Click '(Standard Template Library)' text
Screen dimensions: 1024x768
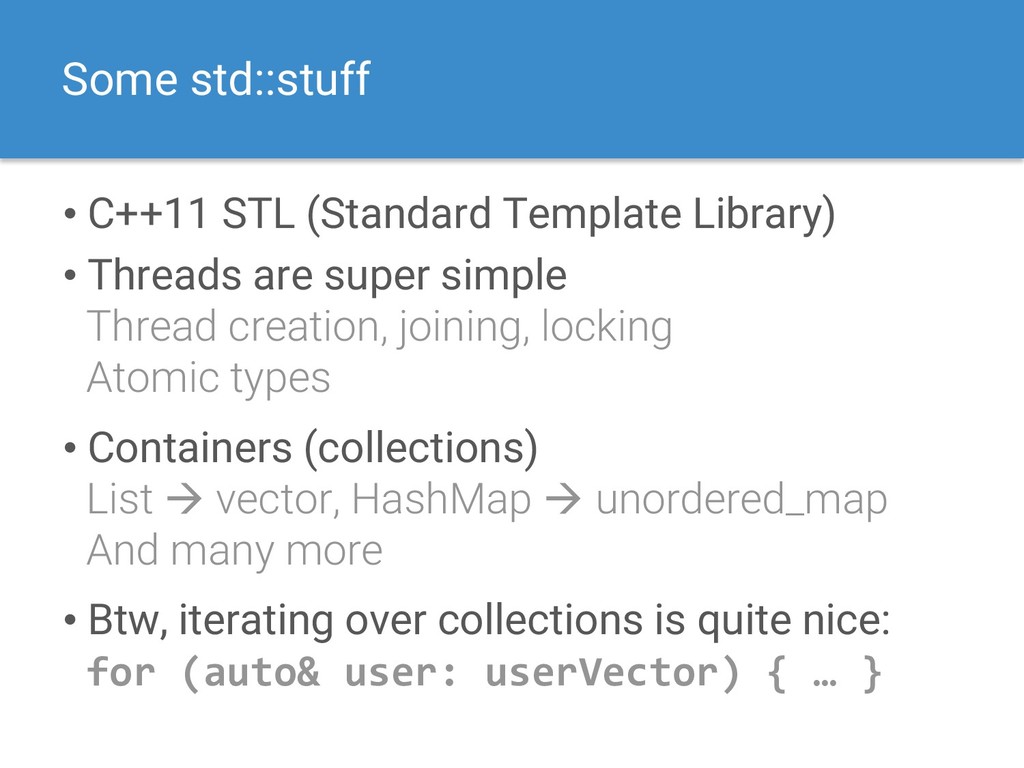pos(571,214)
